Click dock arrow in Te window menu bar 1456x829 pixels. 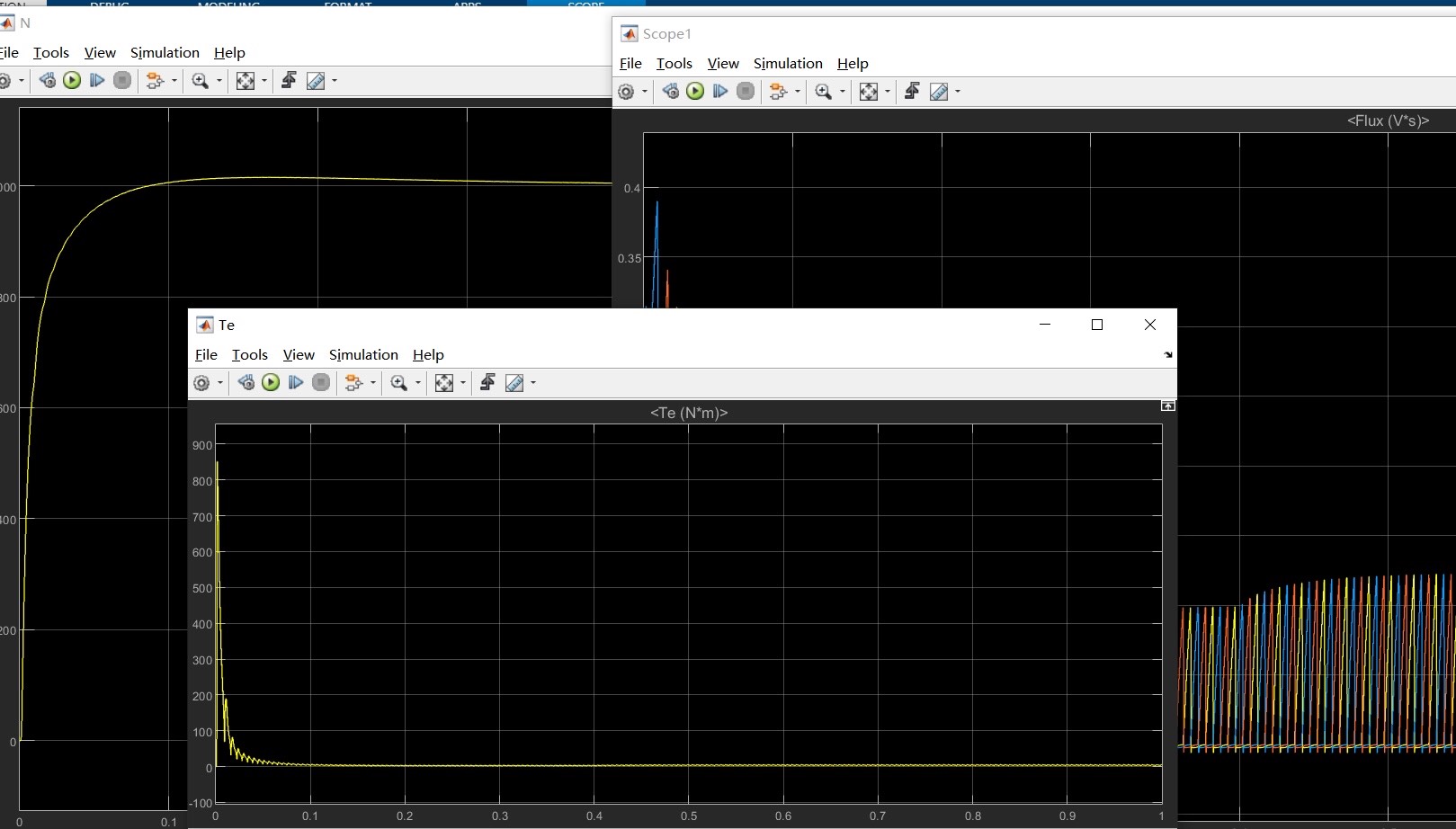point(1168,355)
